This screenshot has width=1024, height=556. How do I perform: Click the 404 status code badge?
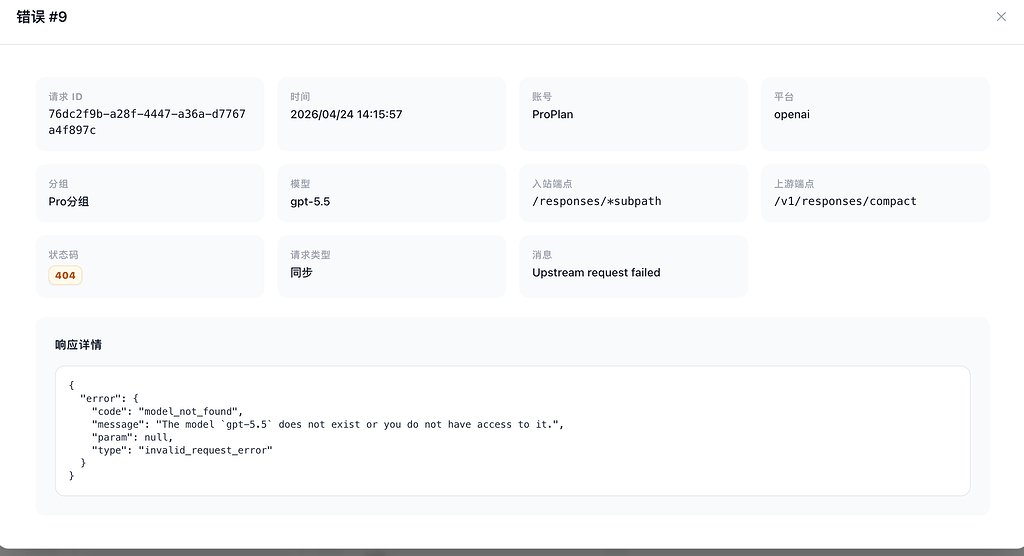point(65,275)
